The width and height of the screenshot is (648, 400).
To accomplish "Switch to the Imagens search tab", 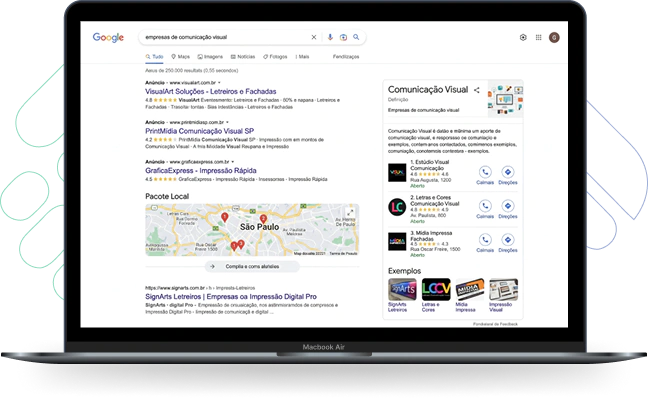I will pos(210,57).
